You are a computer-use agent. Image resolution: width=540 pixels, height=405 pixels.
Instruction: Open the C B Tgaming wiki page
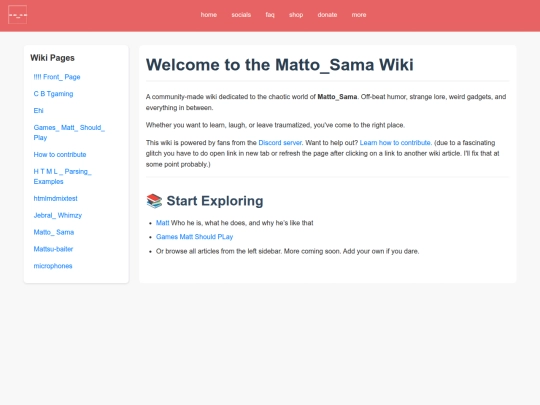coord(53,94)
